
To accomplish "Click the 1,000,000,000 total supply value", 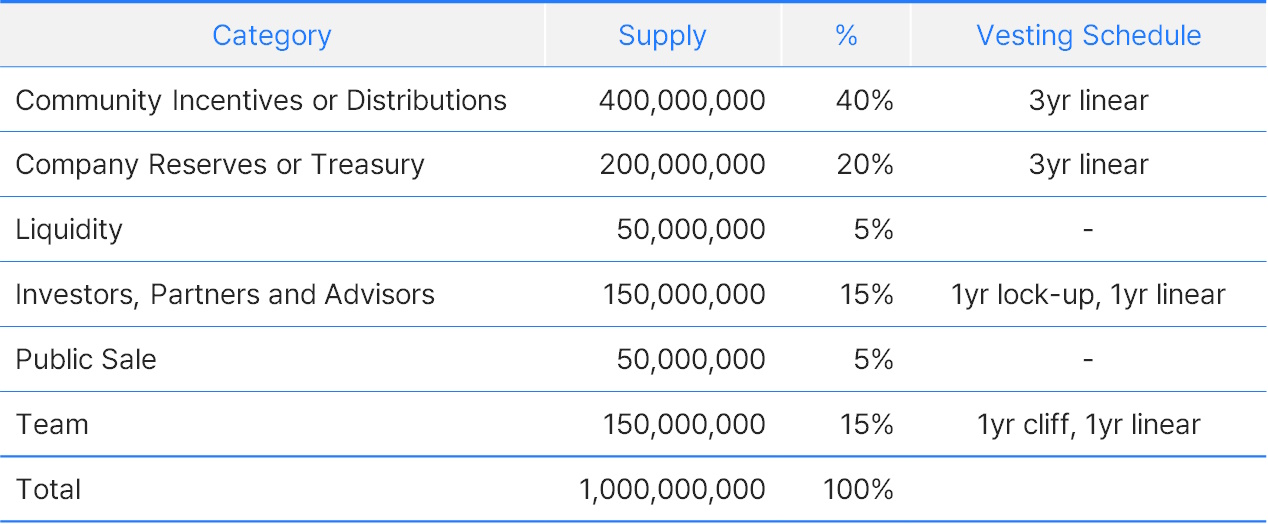I will (672, 490).
